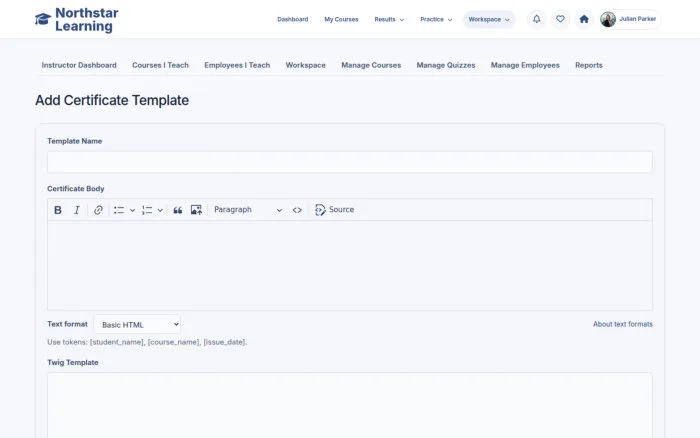Click the Text format label

click(67, 324)
